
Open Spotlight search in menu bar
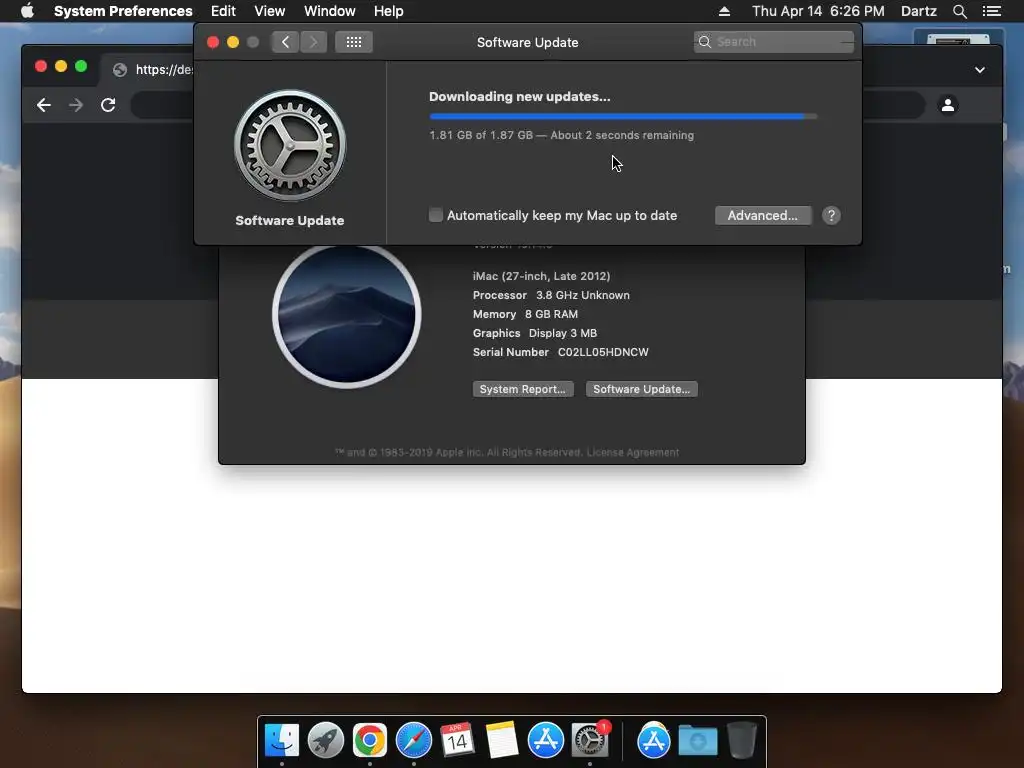tap(959, 11)
